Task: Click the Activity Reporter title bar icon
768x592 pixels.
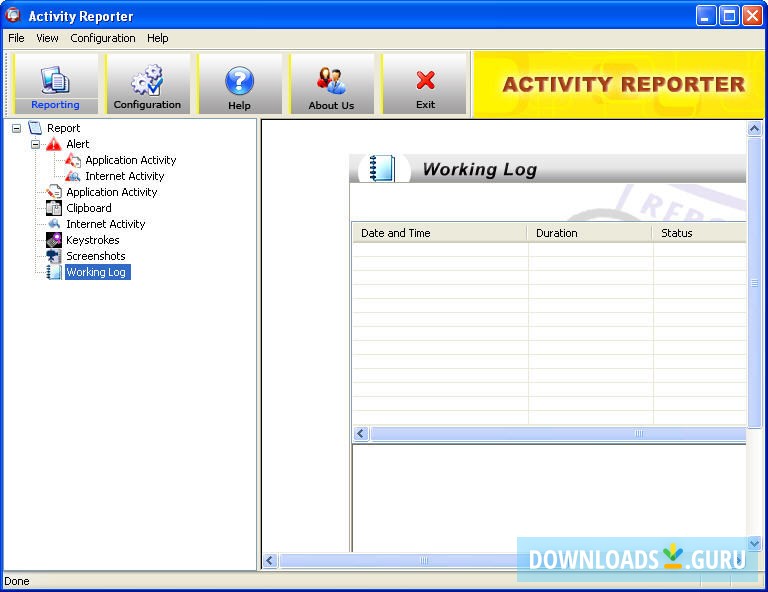Action: 13,15
